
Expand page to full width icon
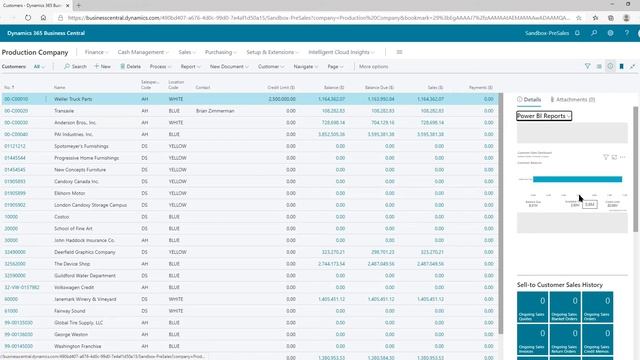(x=632, y=66)
